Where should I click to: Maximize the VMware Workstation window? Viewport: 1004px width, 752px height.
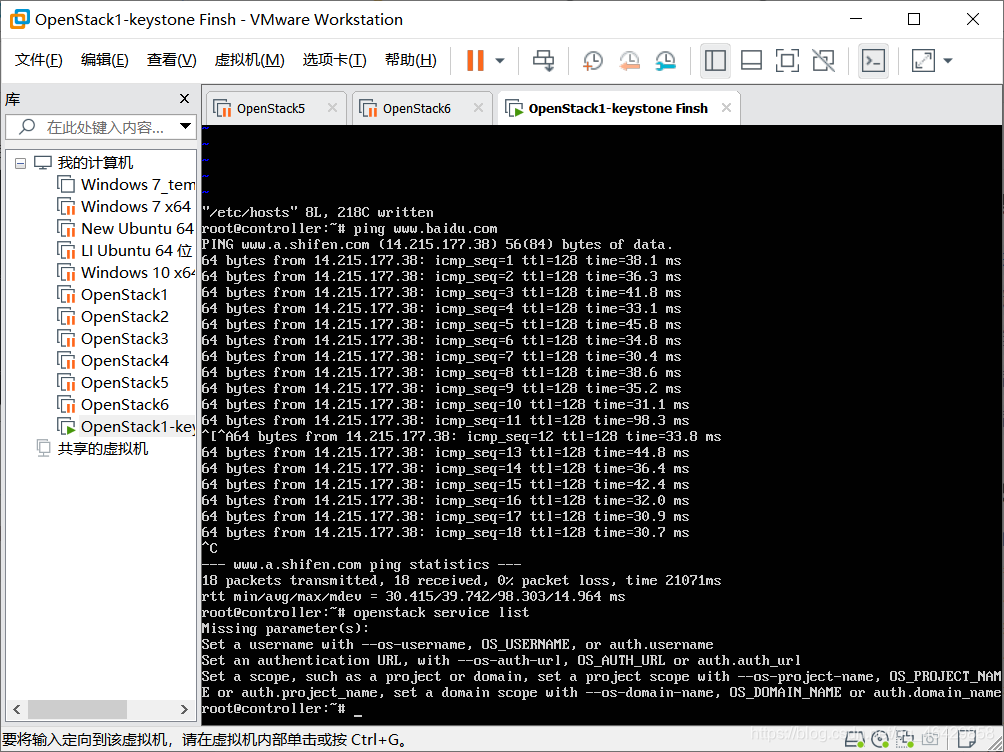pos(914,19)
